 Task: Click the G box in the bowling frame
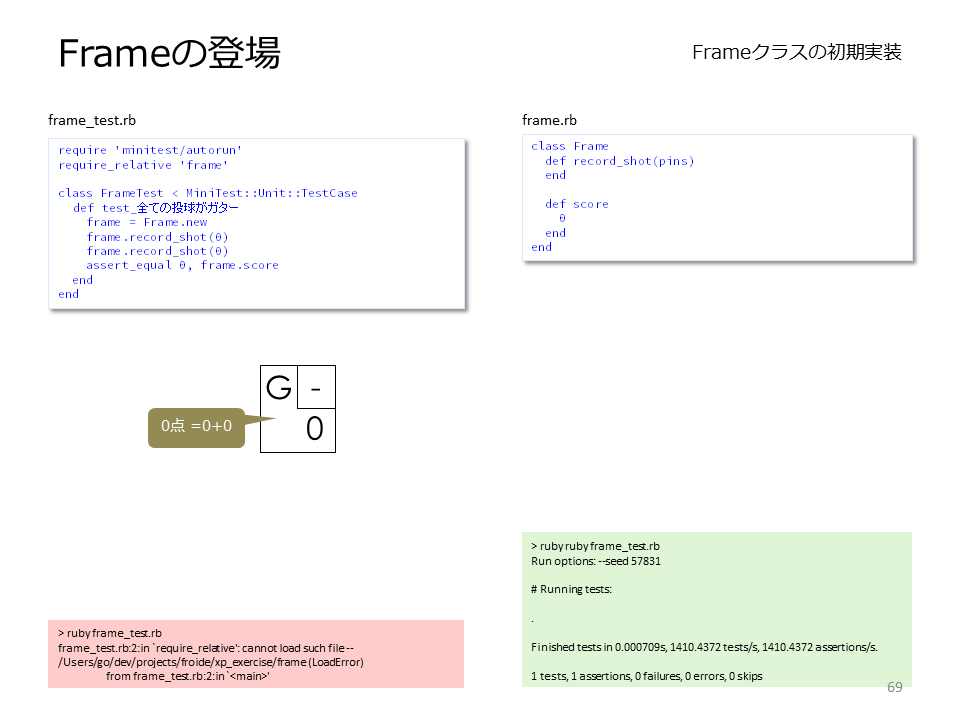click(279, 387)
